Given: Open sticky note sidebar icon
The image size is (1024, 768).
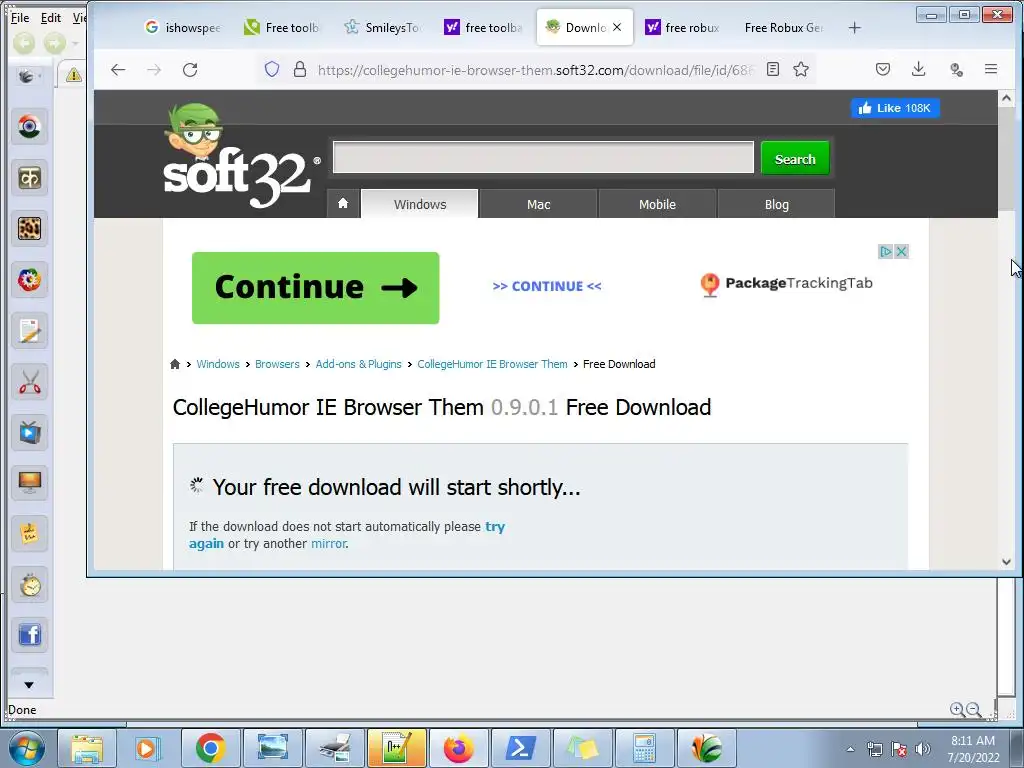Looking at the screenshot, I should (x=29, y=534).
